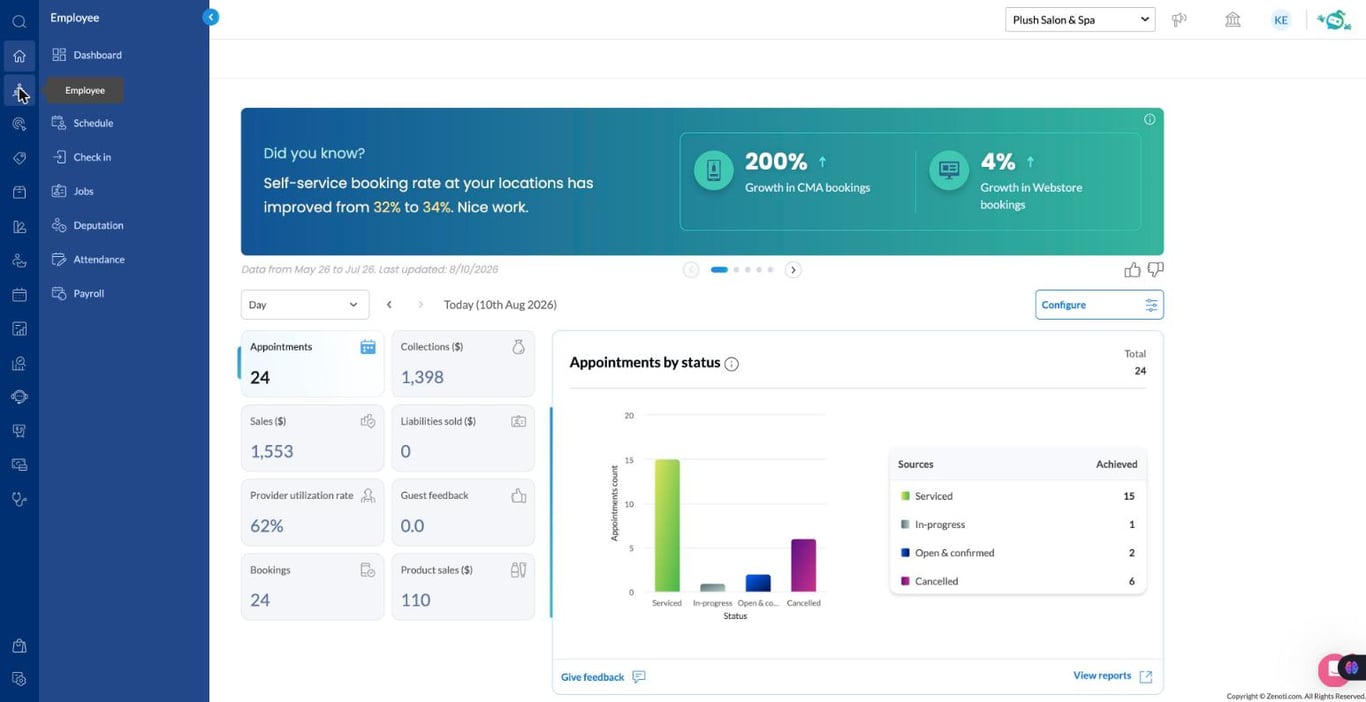
Task: Open the Day period dropdown
Action: point(305,305)
